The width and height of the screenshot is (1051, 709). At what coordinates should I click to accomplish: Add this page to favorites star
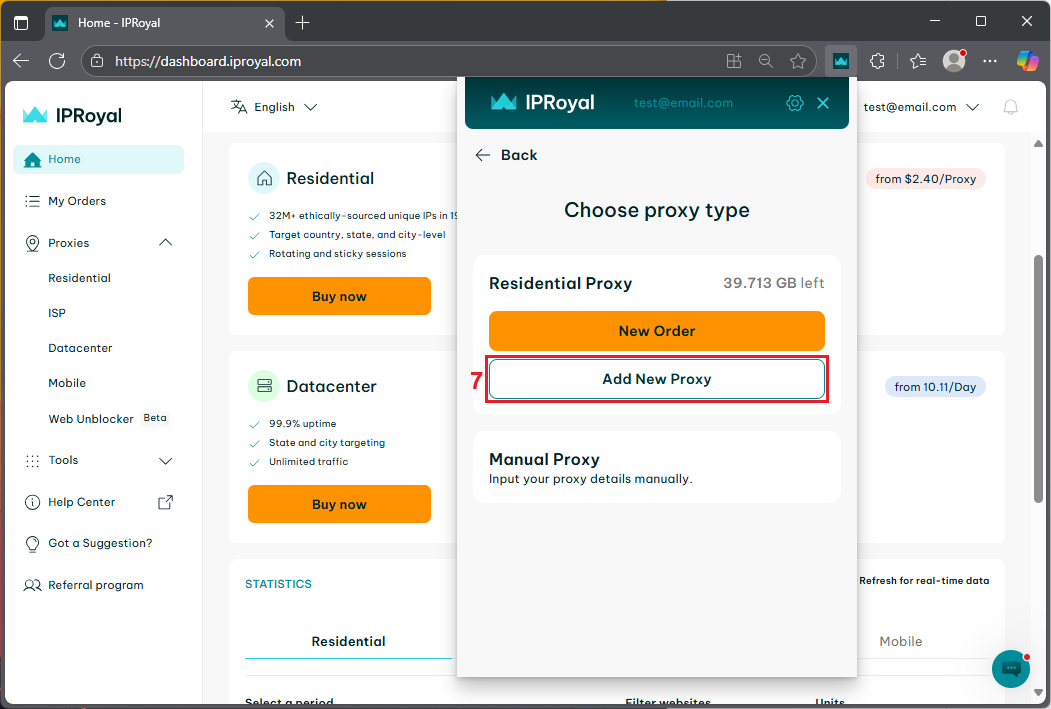[x=798, y=61]
